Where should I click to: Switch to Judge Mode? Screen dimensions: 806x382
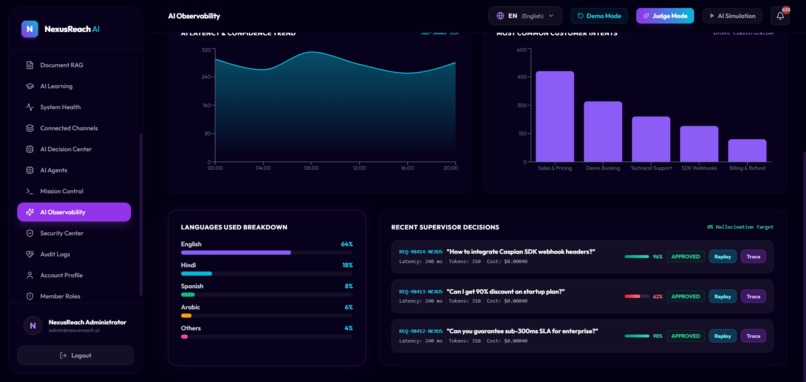pos(665,16)
